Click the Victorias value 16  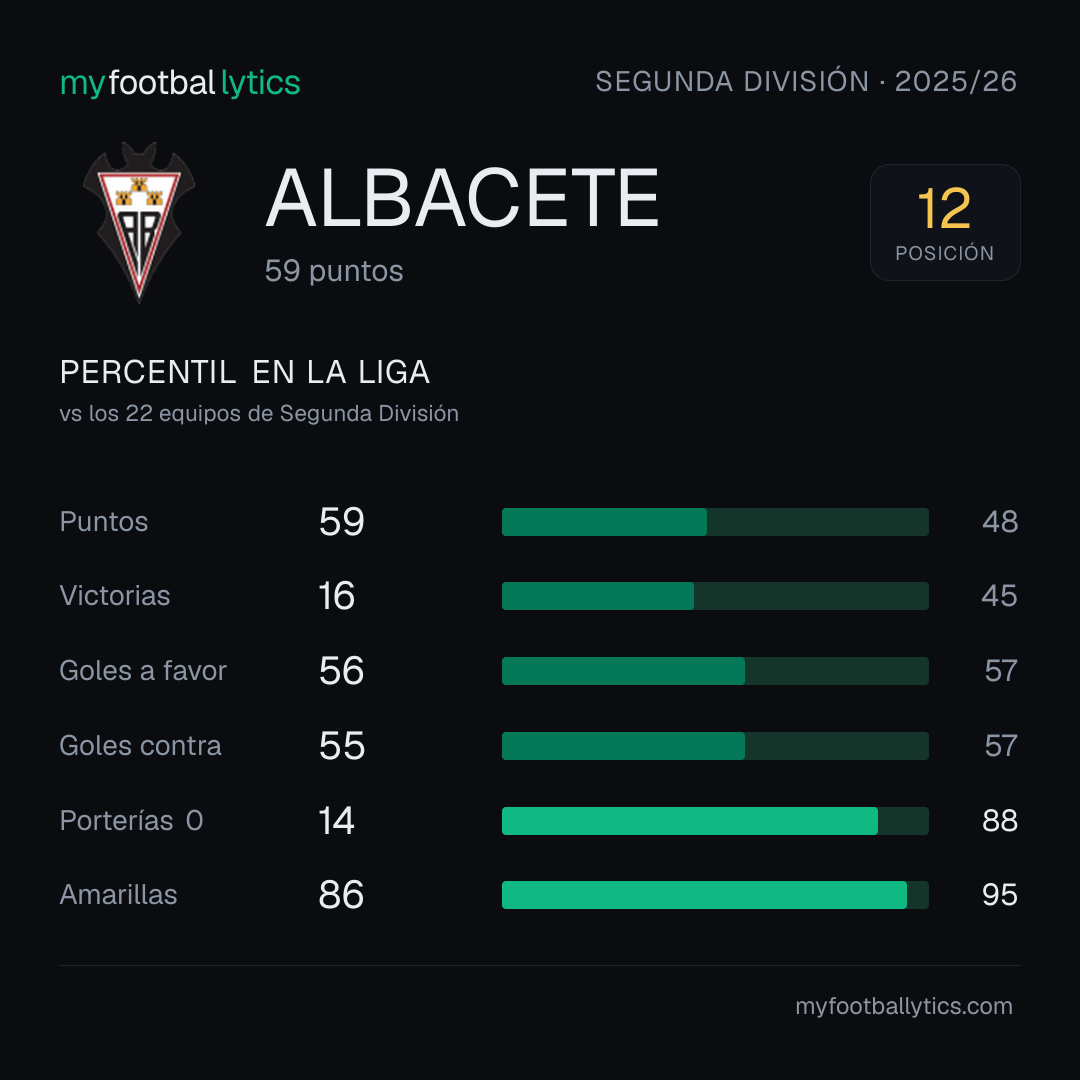click(337, 596)
